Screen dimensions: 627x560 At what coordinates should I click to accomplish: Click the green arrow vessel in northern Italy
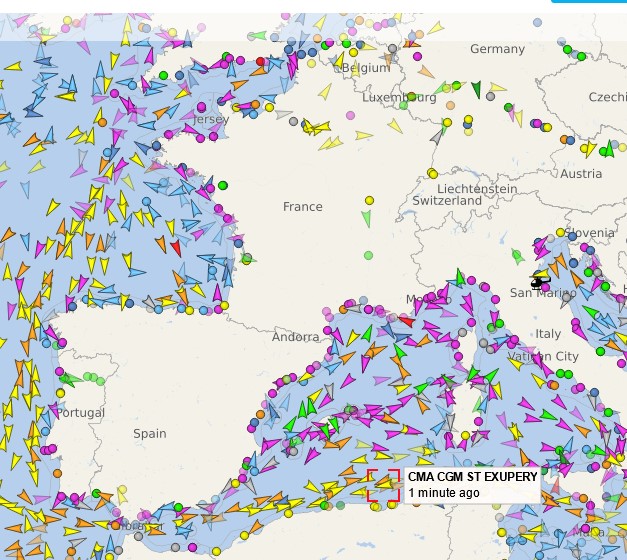point(517,256)
